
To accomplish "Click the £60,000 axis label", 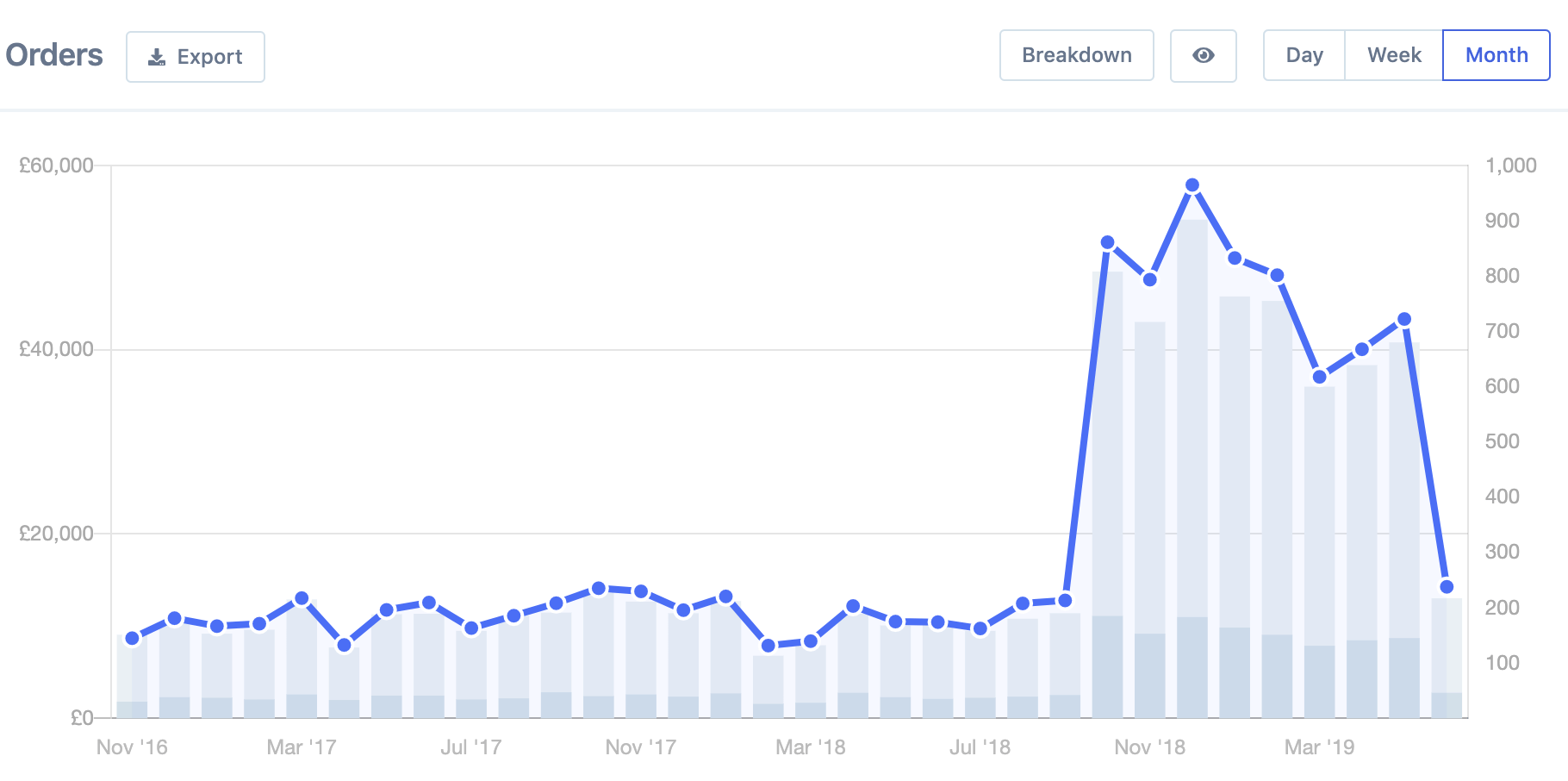I will 55,165.
